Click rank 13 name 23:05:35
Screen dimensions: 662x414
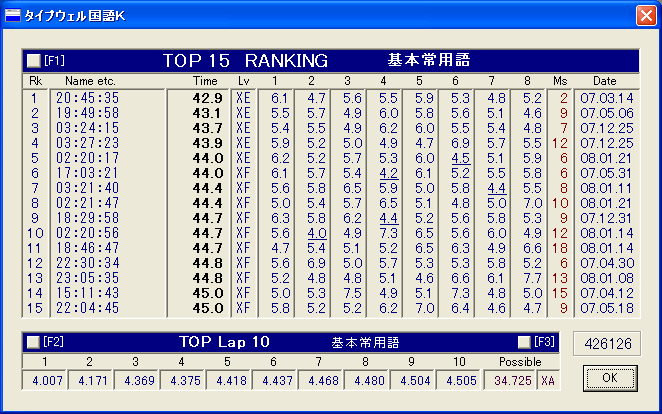(x=88, y=278)
